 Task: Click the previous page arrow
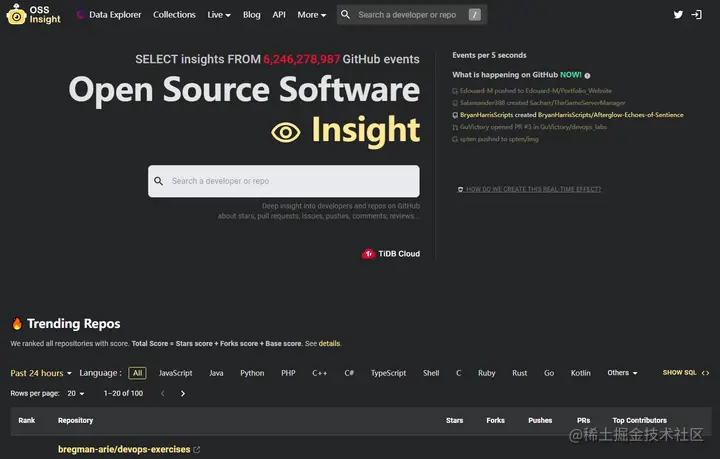[x=163, y=393]
